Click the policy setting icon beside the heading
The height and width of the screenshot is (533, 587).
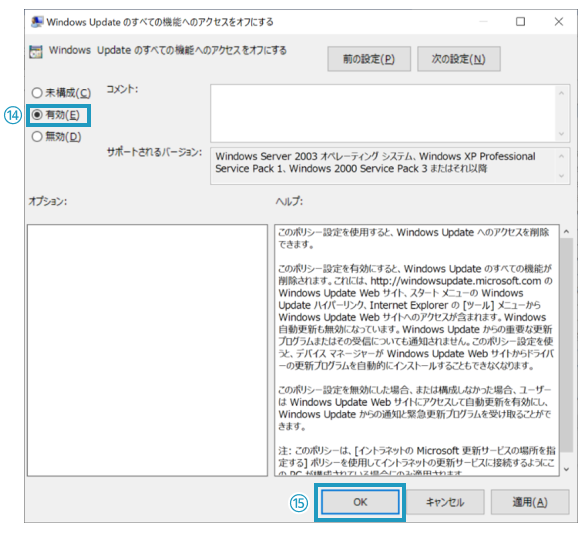coord(36,52)
